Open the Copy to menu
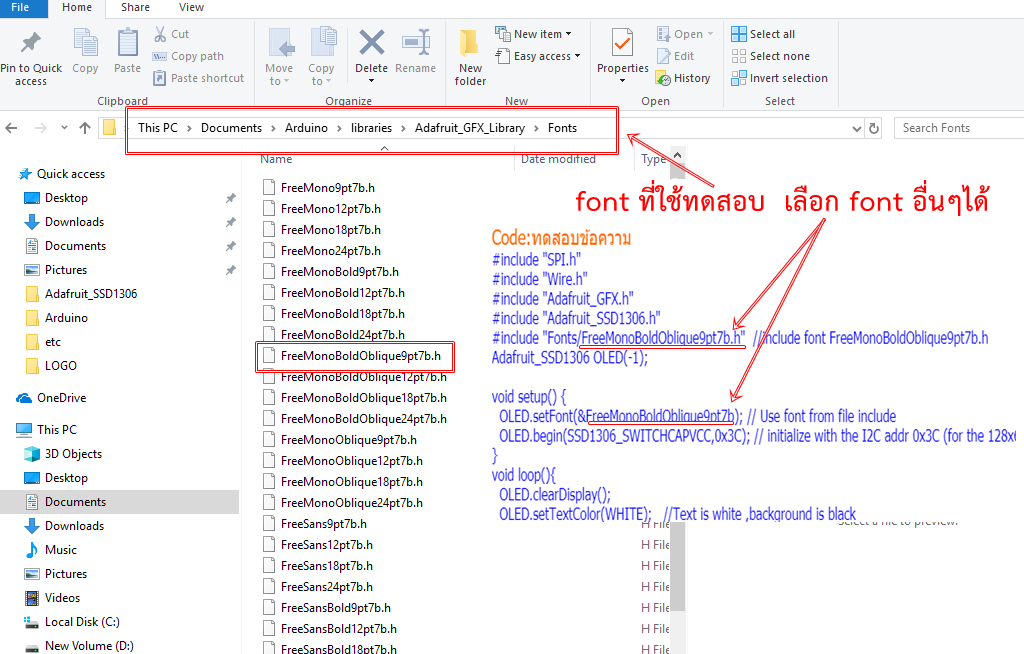Viewport: 1024px width, 654px height. [x=321, y=57]
